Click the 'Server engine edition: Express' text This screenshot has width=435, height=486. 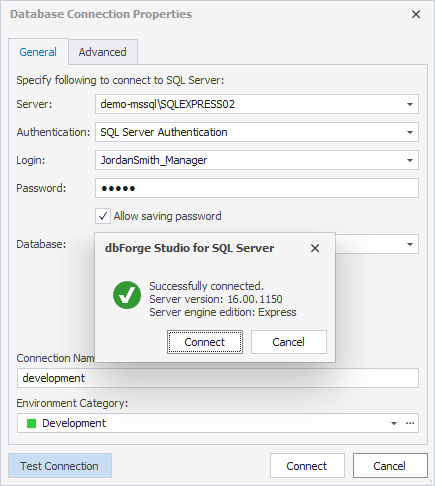[223, 312]
